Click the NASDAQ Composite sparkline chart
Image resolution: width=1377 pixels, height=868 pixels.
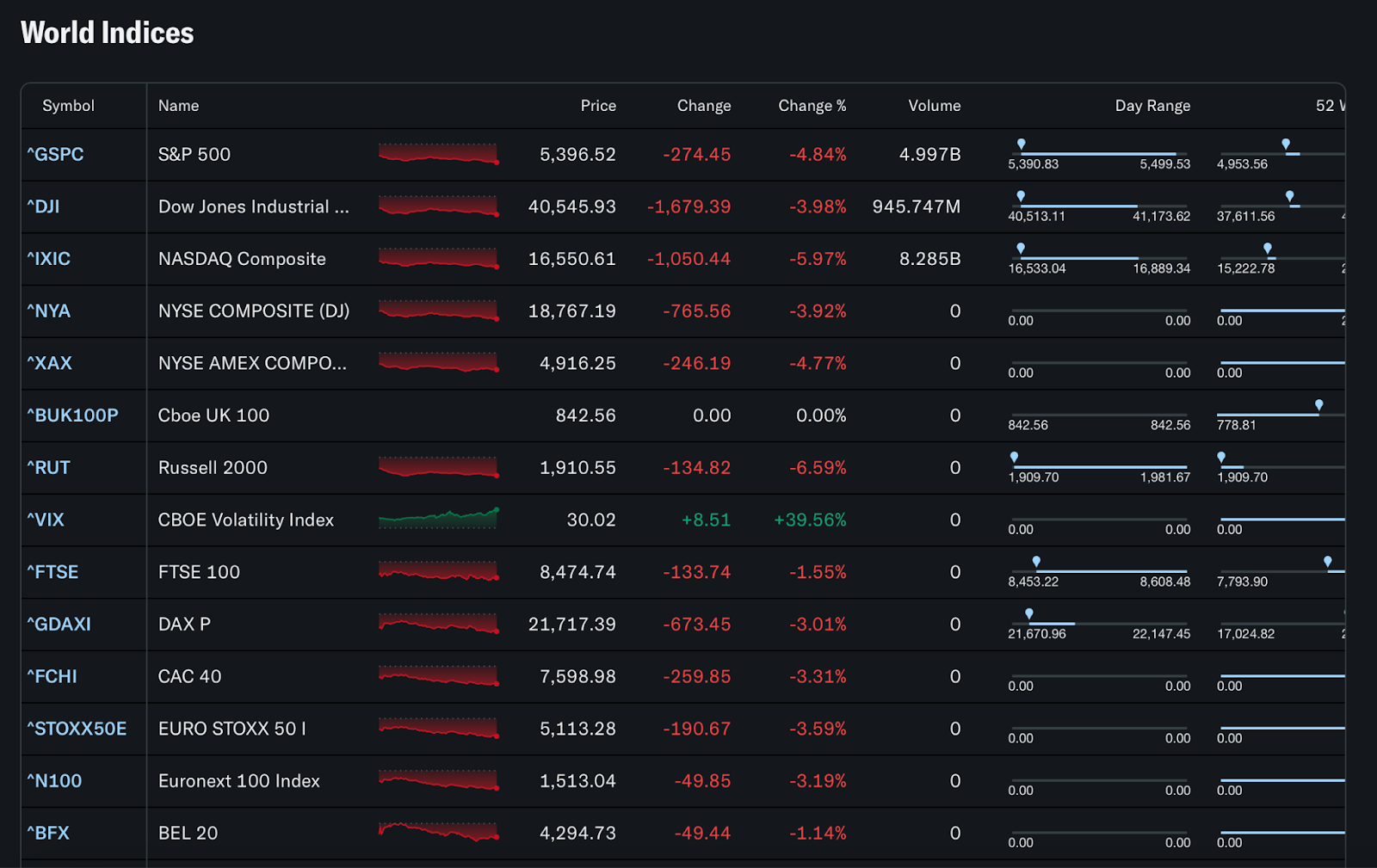439,258
